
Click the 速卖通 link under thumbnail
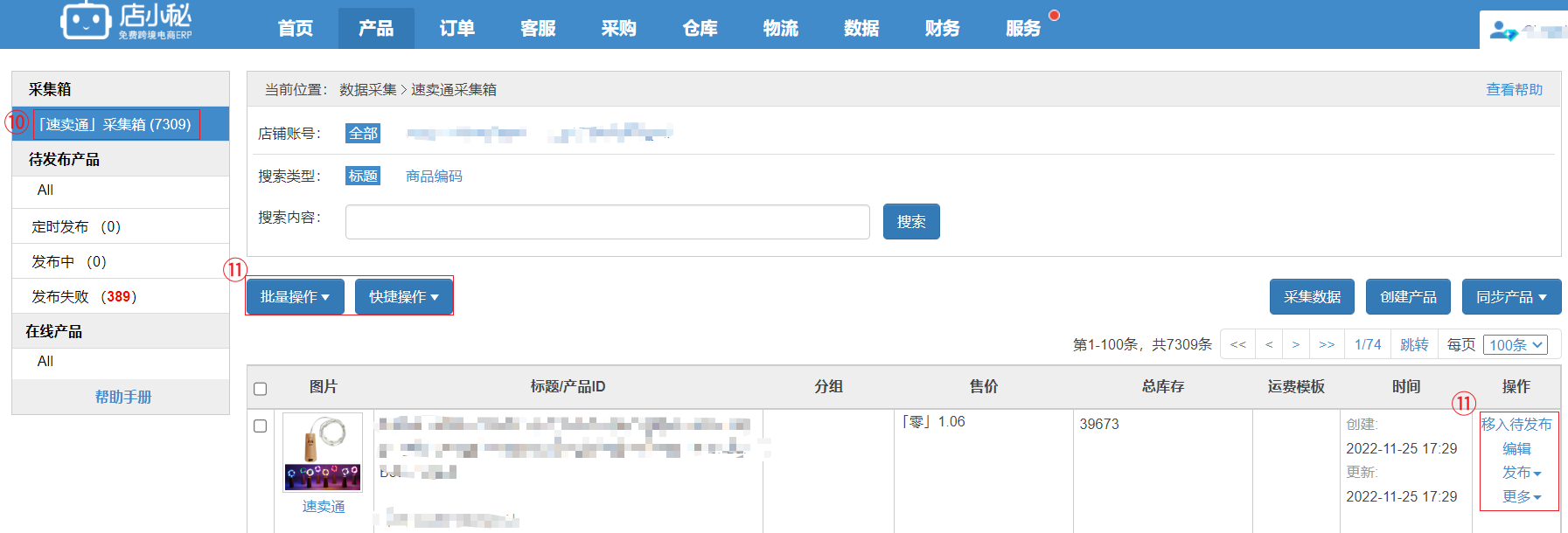click(x=324, y=506)
